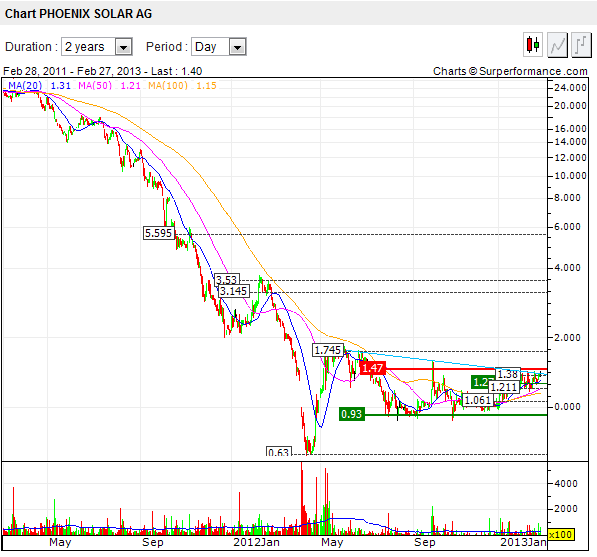The width and height of the screenshot is (597, 557).
Task: Click the 2012Jan axis label
Action: pos(256,542)
